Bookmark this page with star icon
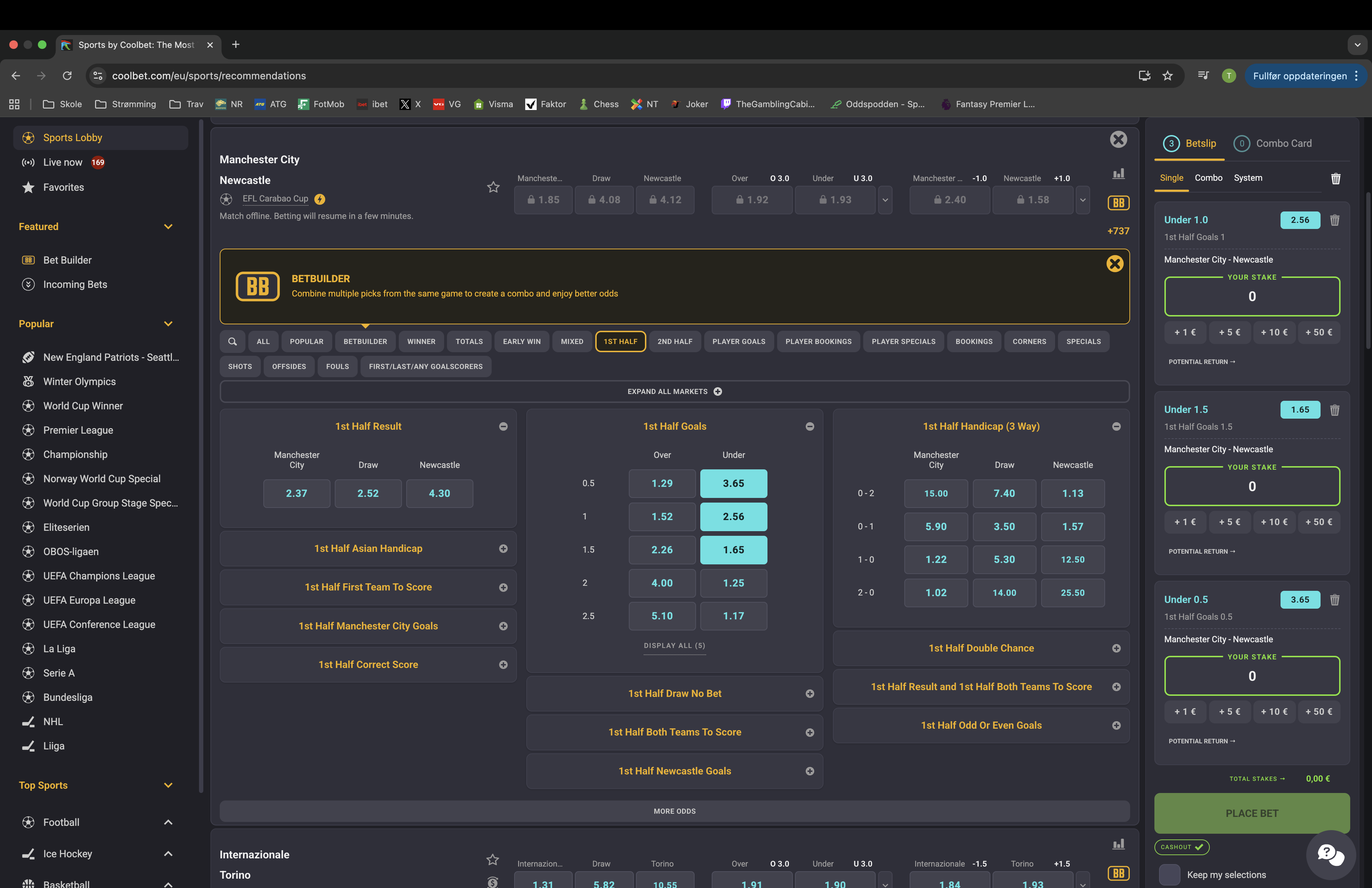Viewport: 1372px width, 888px height. (1167, 76)
